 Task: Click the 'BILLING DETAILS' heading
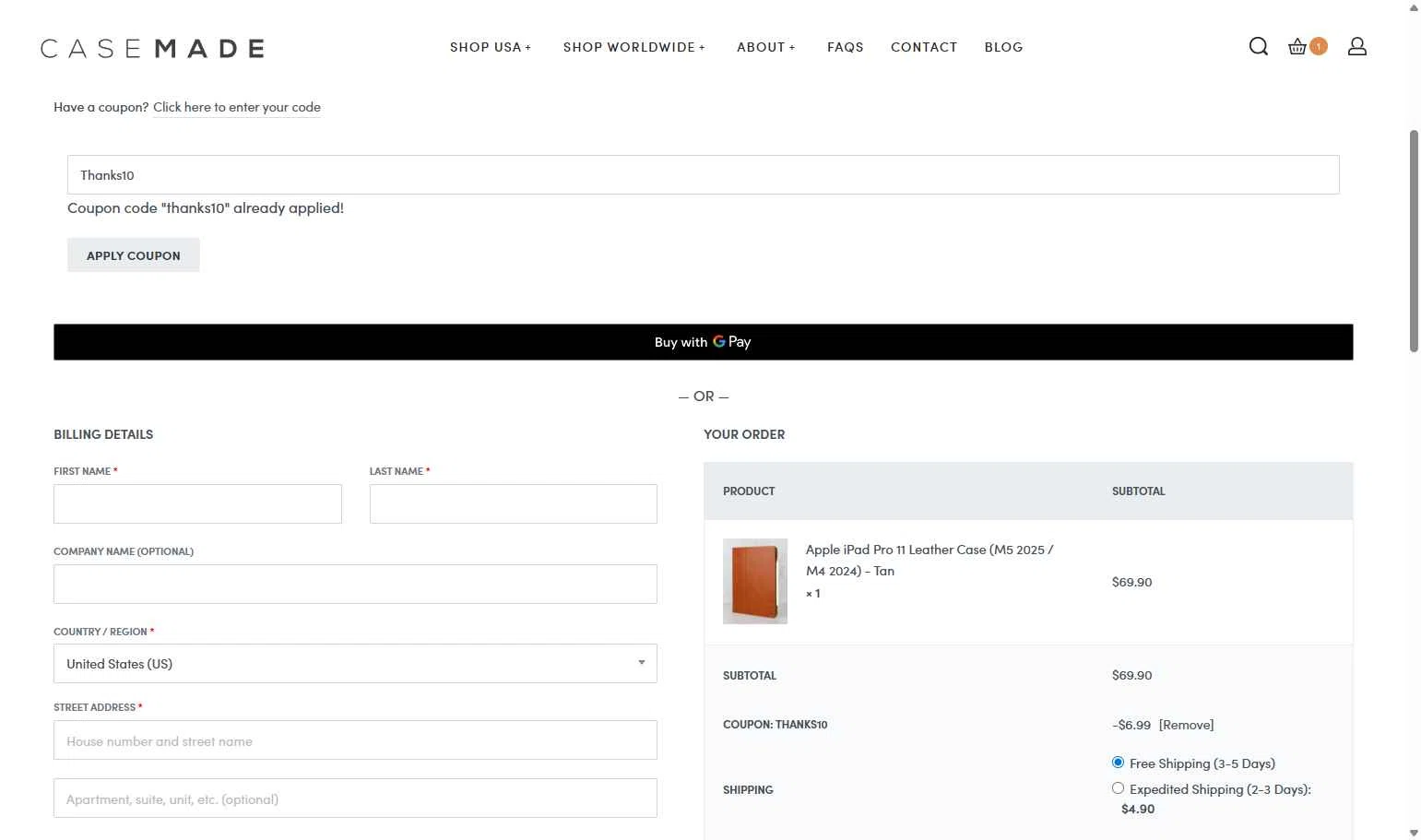[x=103, y=434]
